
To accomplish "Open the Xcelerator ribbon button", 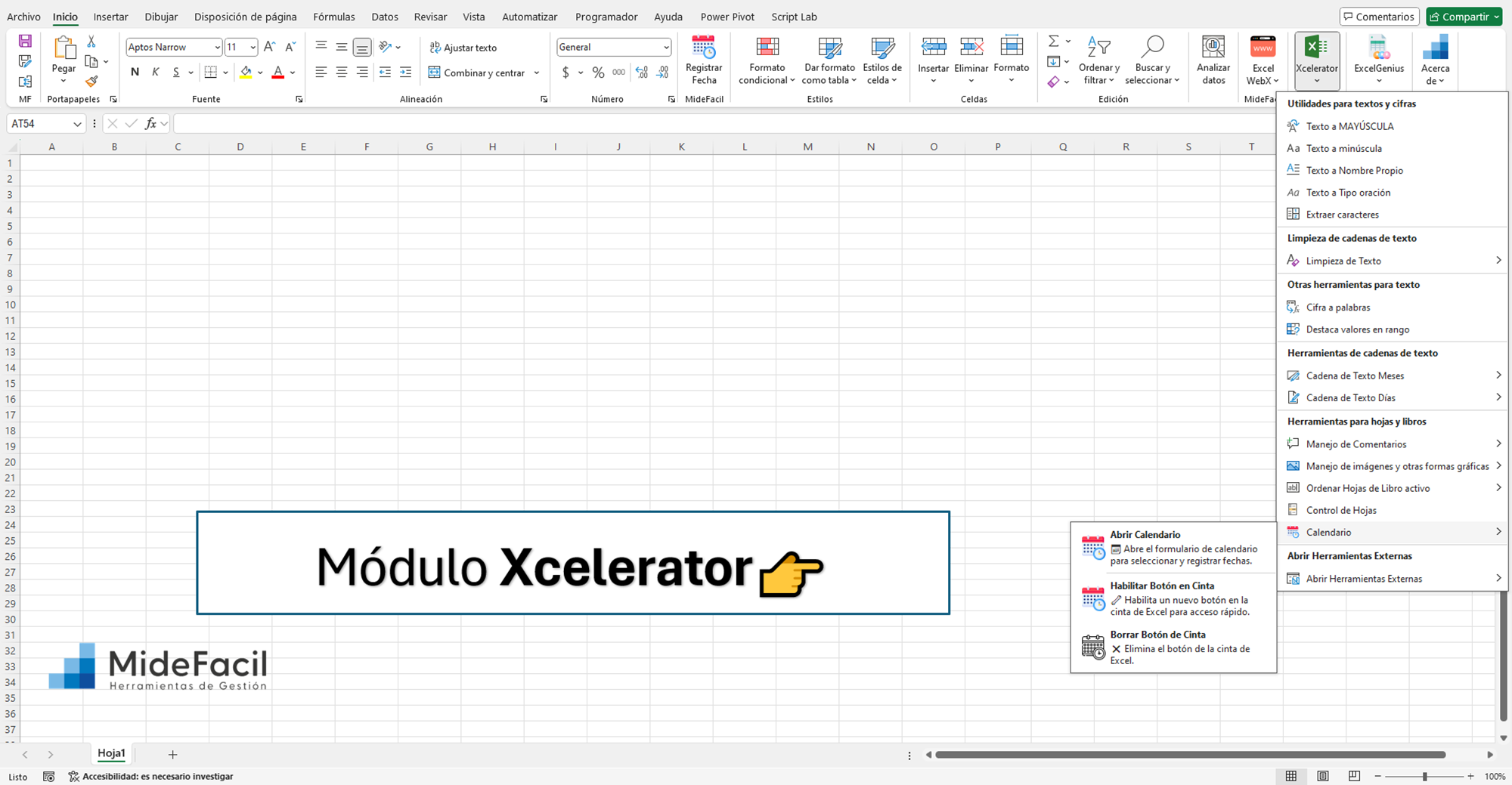I will pos(1317,60).
